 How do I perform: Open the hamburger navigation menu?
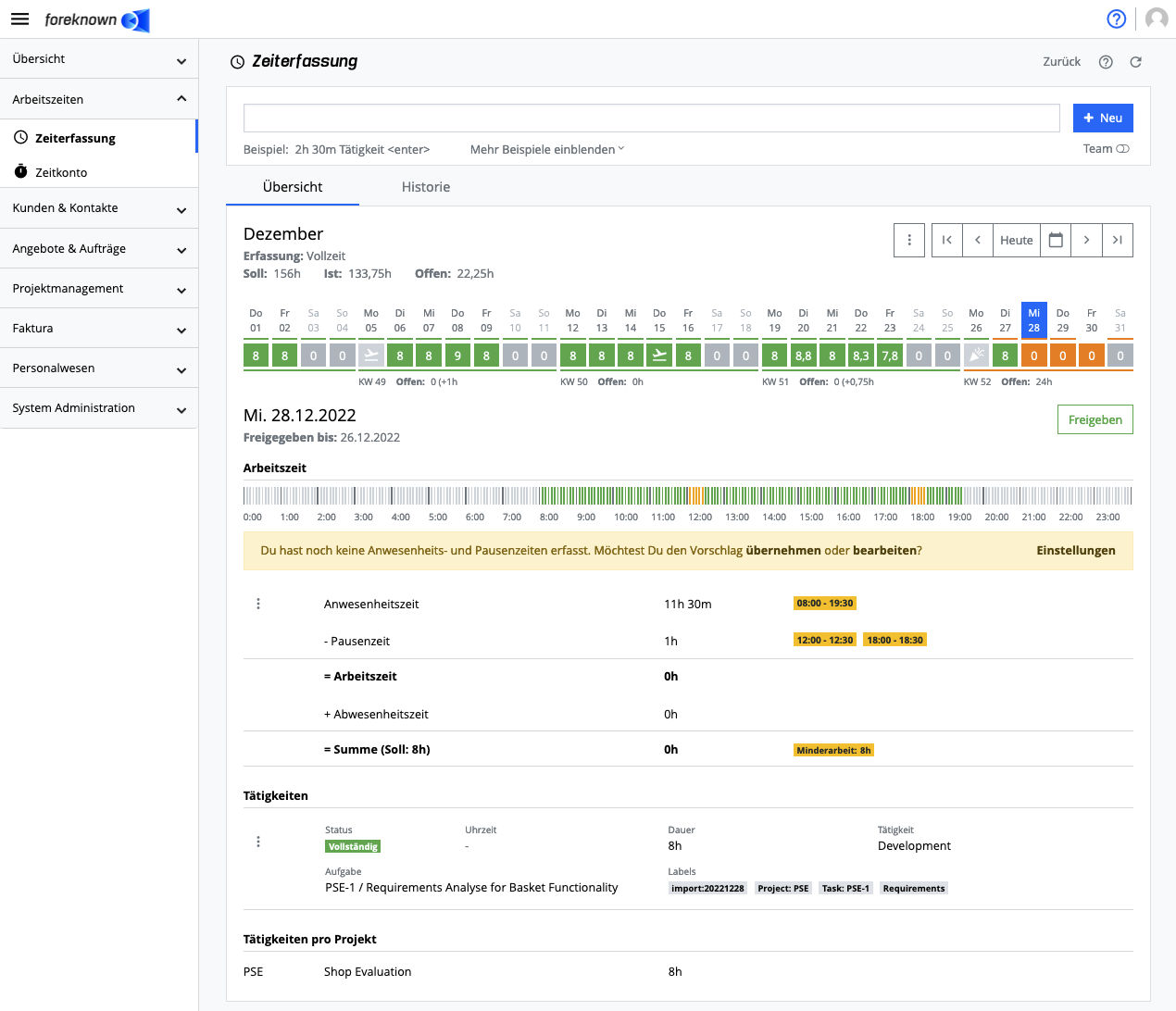point(19,19)
